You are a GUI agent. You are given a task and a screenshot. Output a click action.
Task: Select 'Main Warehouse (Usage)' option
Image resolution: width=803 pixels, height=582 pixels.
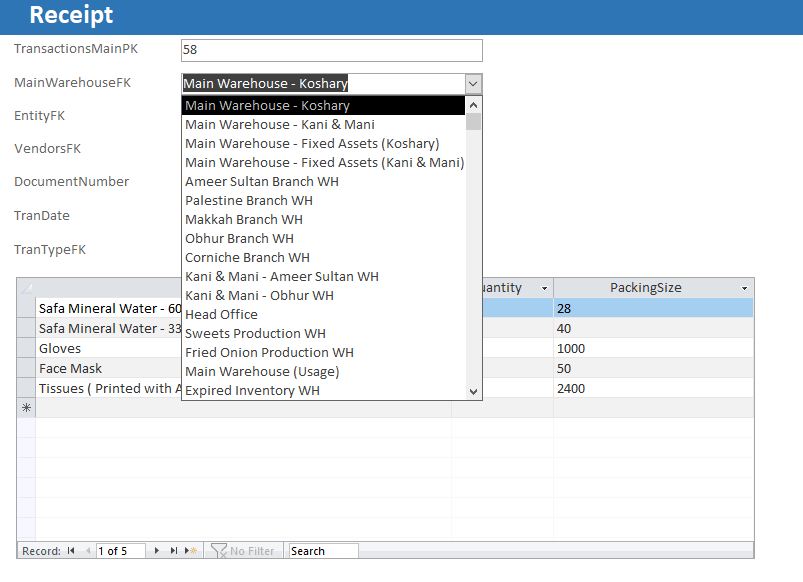(324, 371)
